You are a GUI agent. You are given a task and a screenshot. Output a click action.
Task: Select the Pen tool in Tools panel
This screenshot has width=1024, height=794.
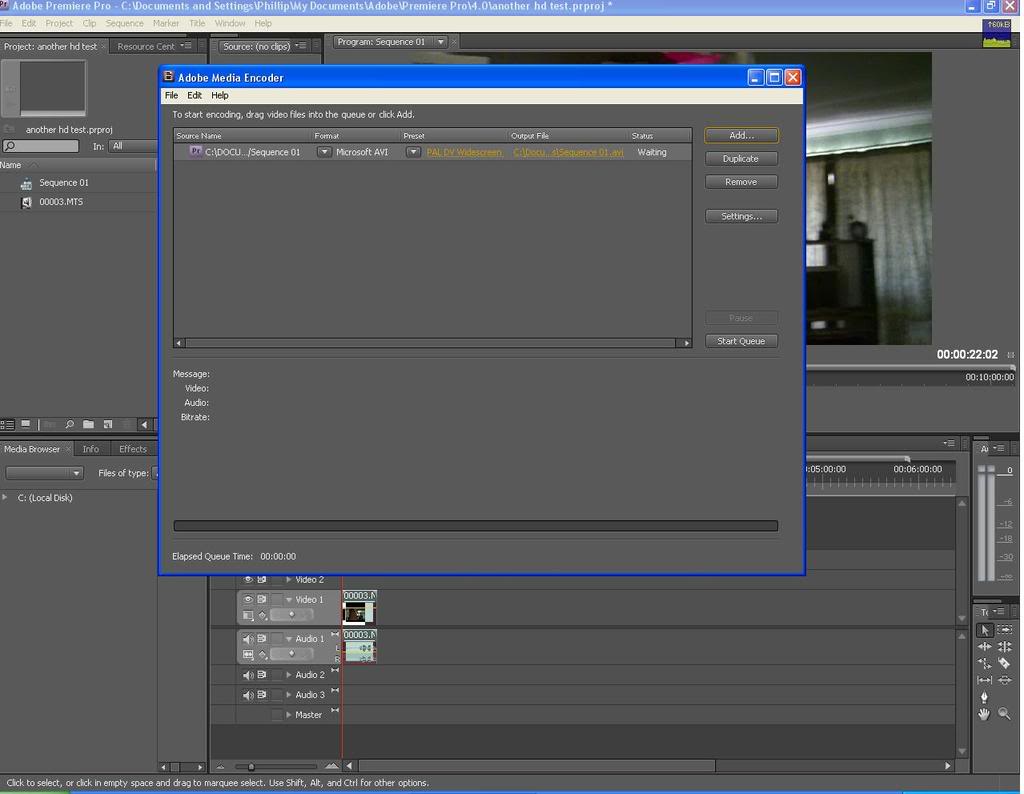click(x=985, y=697)
